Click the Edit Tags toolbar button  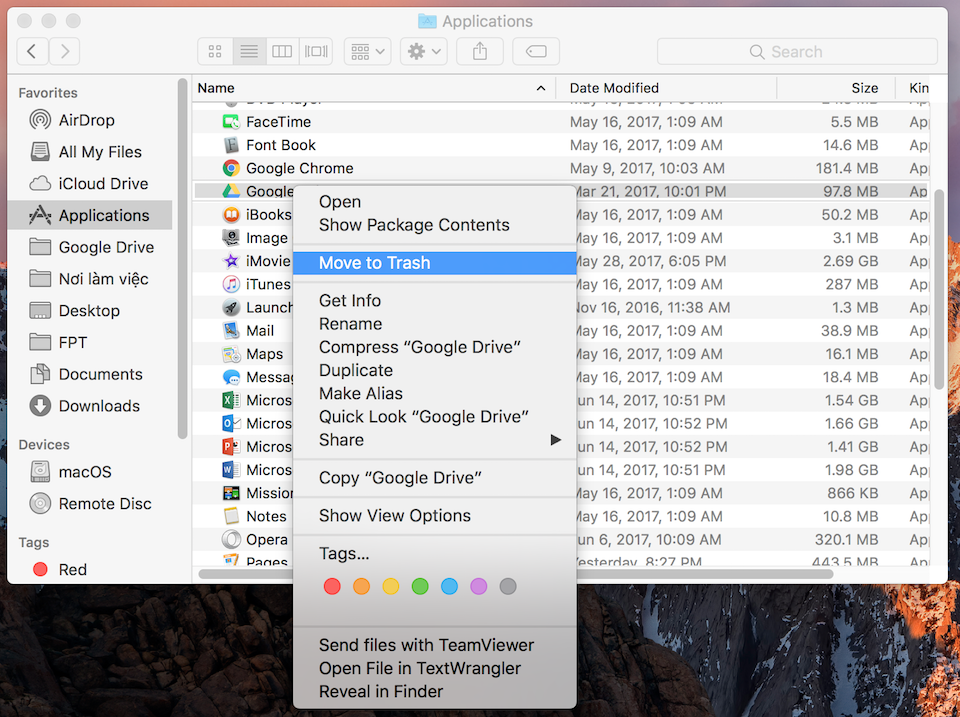tap(536, 51)
